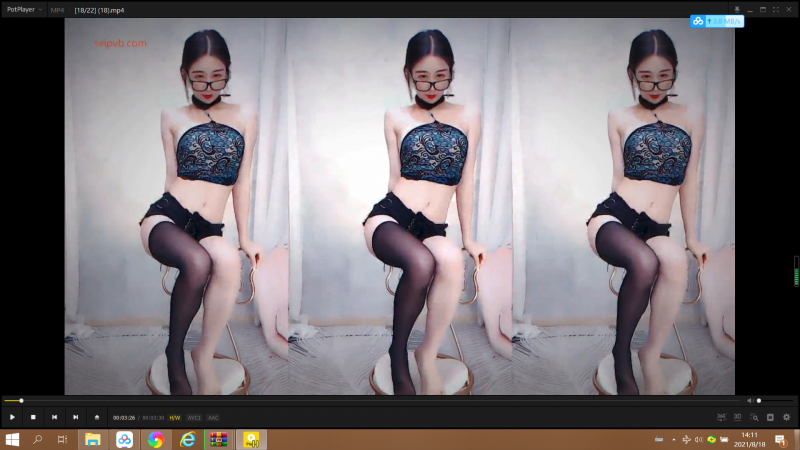Pin the player window on top

tap(736, 9)
